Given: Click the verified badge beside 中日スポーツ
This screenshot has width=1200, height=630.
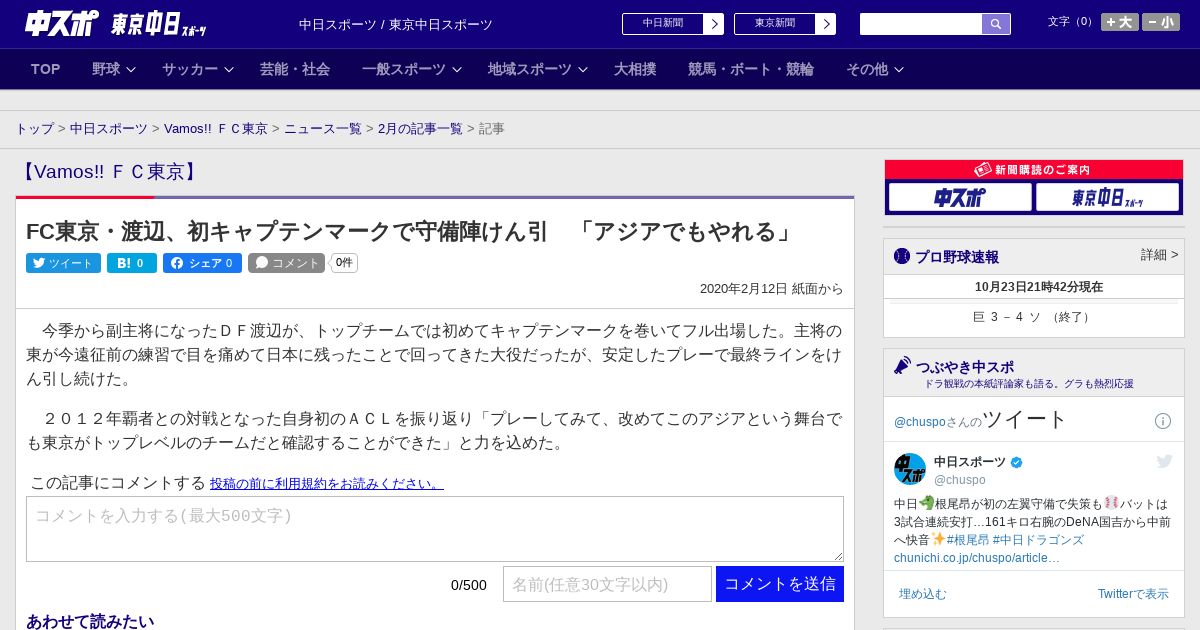Looking at the screenshot, I should 1017,462.
